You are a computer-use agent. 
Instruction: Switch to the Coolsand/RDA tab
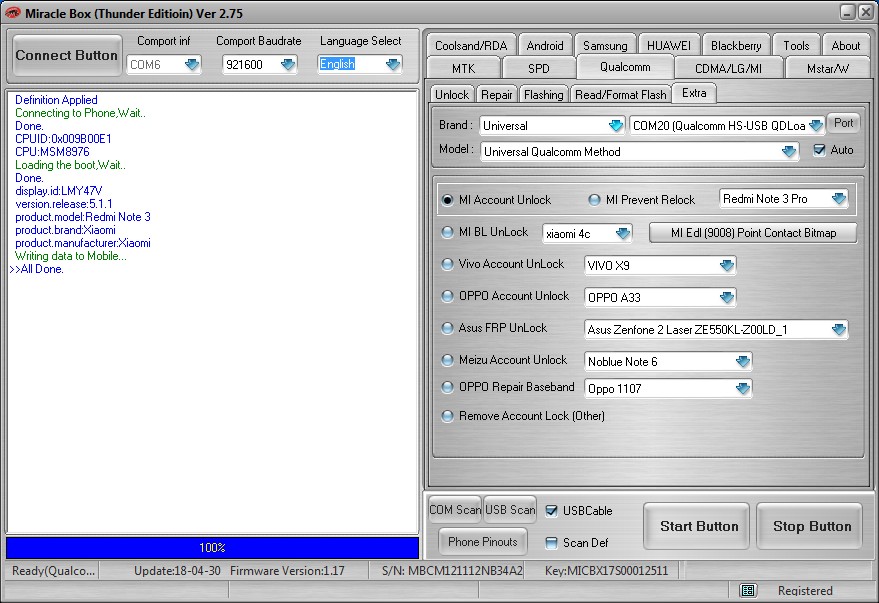coord(471,45)
